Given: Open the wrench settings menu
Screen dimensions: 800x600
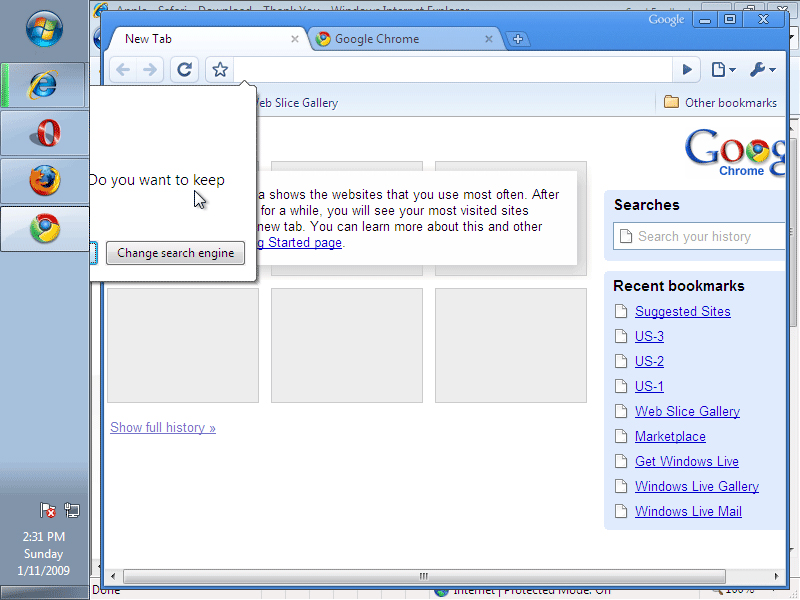Looking at the screenshot, I should pos(762,69).
